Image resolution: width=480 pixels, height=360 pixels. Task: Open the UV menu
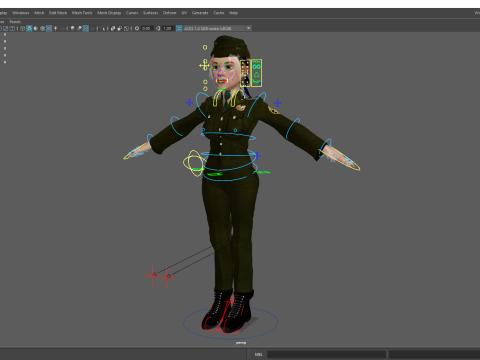(184, 13)
